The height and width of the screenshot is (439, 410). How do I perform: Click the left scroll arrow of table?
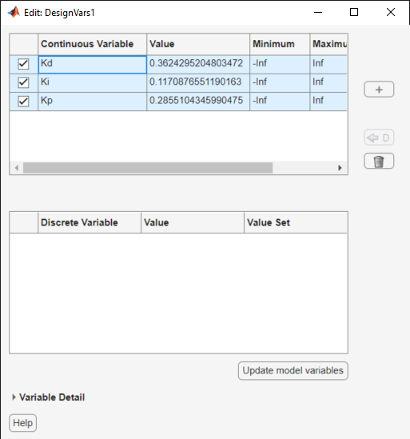point(16,168)
